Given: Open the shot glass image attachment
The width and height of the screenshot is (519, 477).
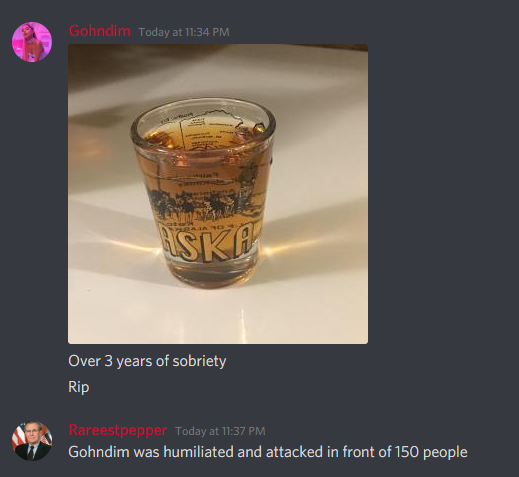Looking at the screenshot, I should pos(218,194).
